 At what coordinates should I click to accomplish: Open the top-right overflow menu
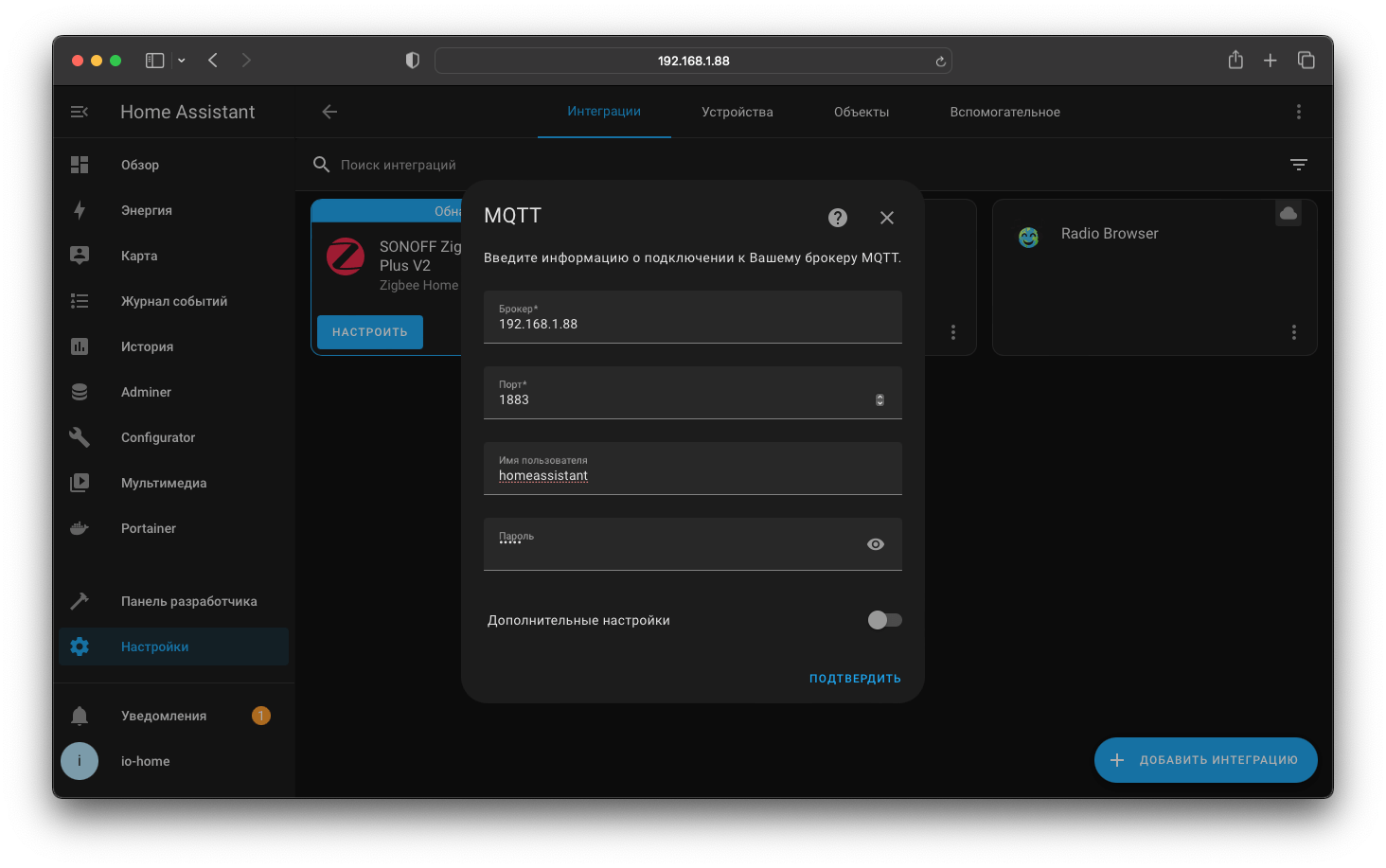click(1299, 111)
